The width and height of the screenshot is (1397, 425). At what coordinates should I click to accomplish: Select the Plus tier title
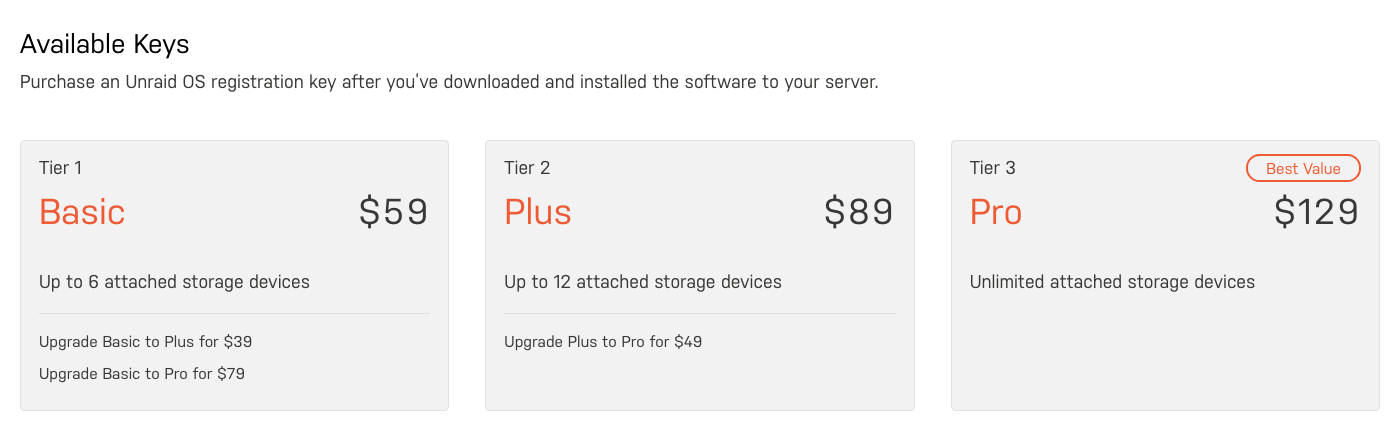538,212
